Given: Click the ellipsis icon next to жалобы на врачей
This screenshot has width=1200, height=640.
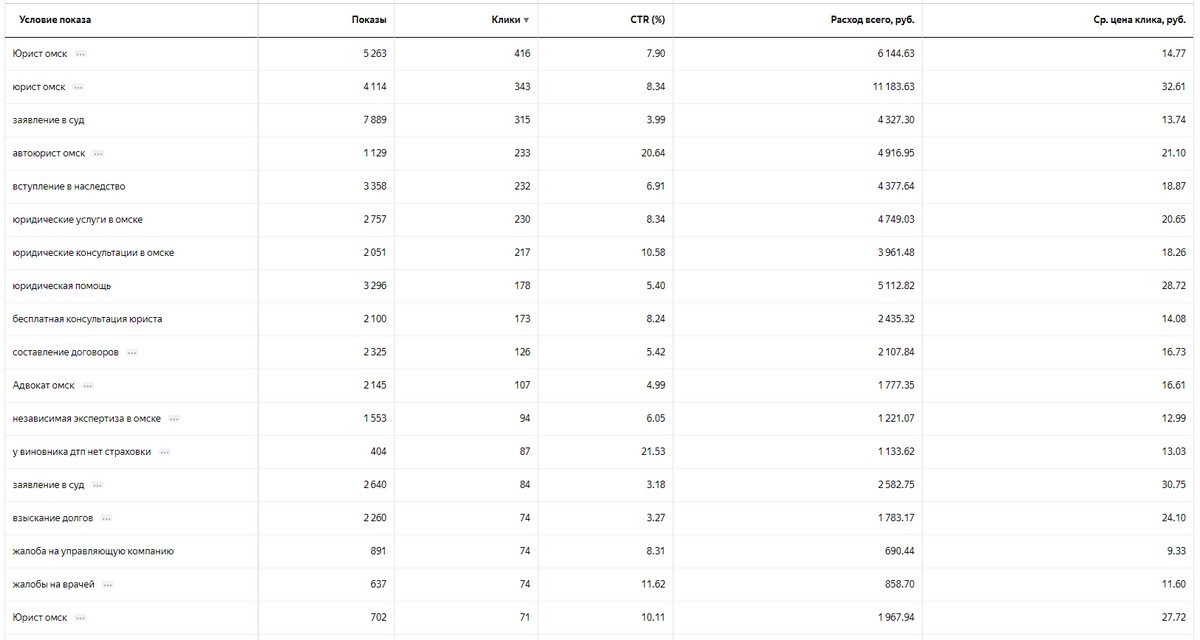Looking at the screenshot, I should pyautogui.click(x=108, y=585).
